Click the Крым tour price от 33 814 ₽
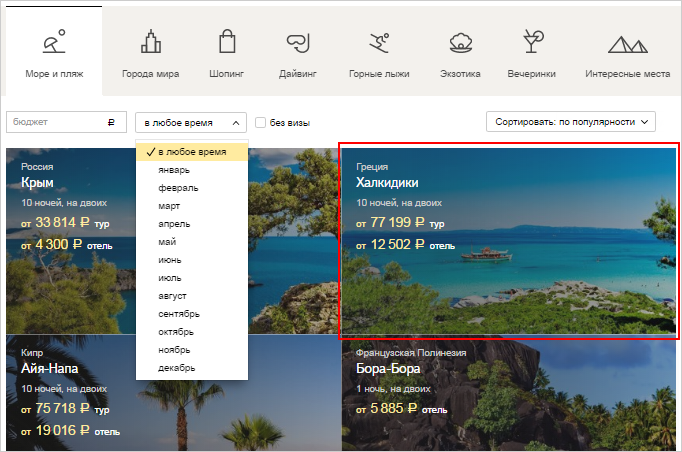682x452 pixels. click(65, 223)
